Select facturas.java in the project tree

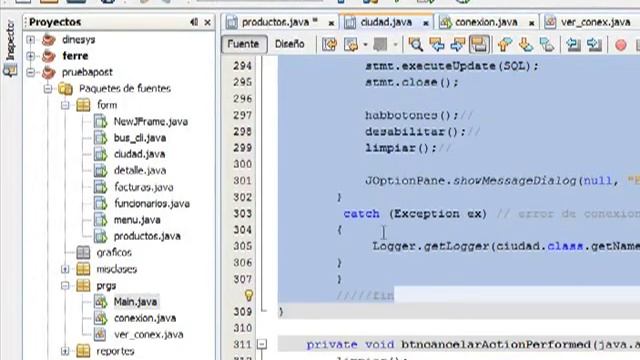[143, 187]
